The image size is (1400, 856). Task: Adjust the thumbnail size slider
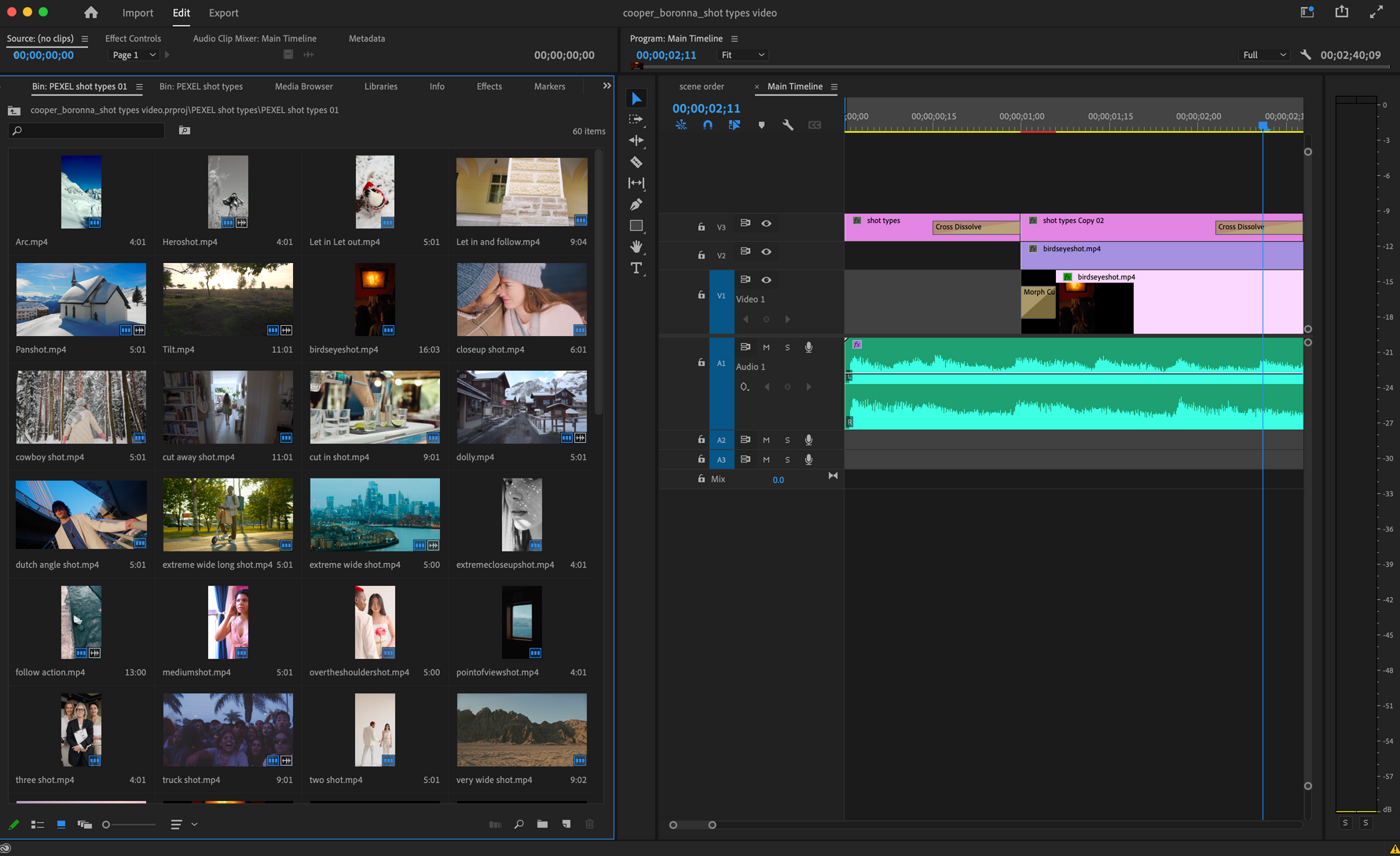tap(107, 825)
